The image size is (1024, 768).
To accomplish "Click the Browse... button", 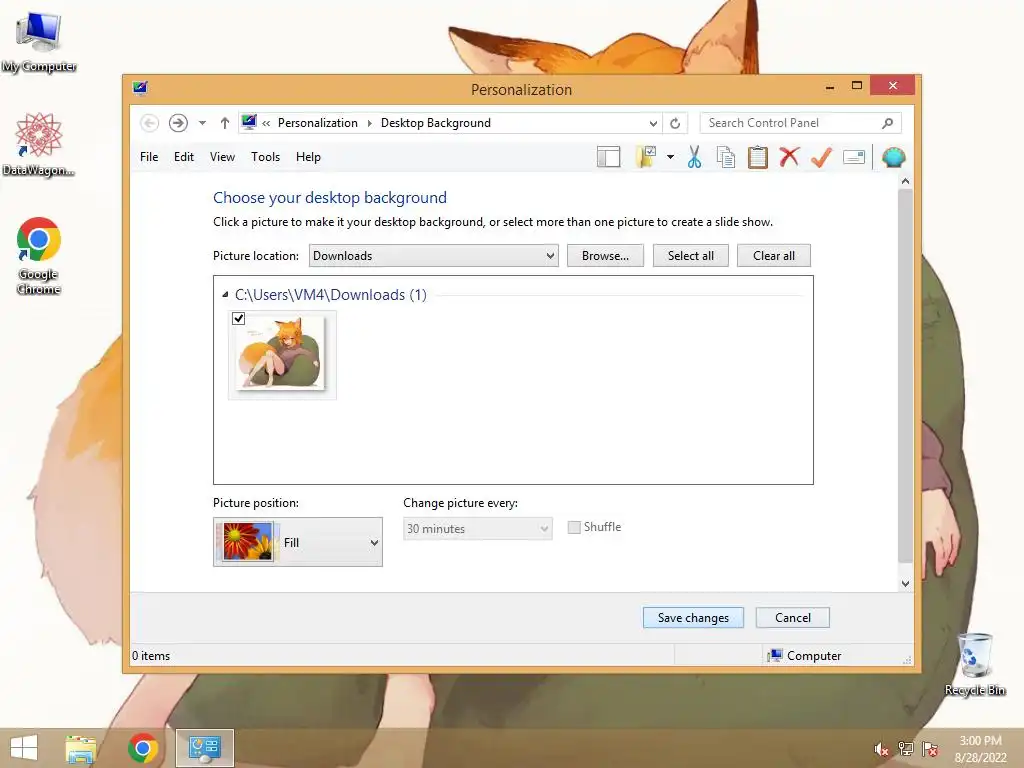I will click(605, 255).
